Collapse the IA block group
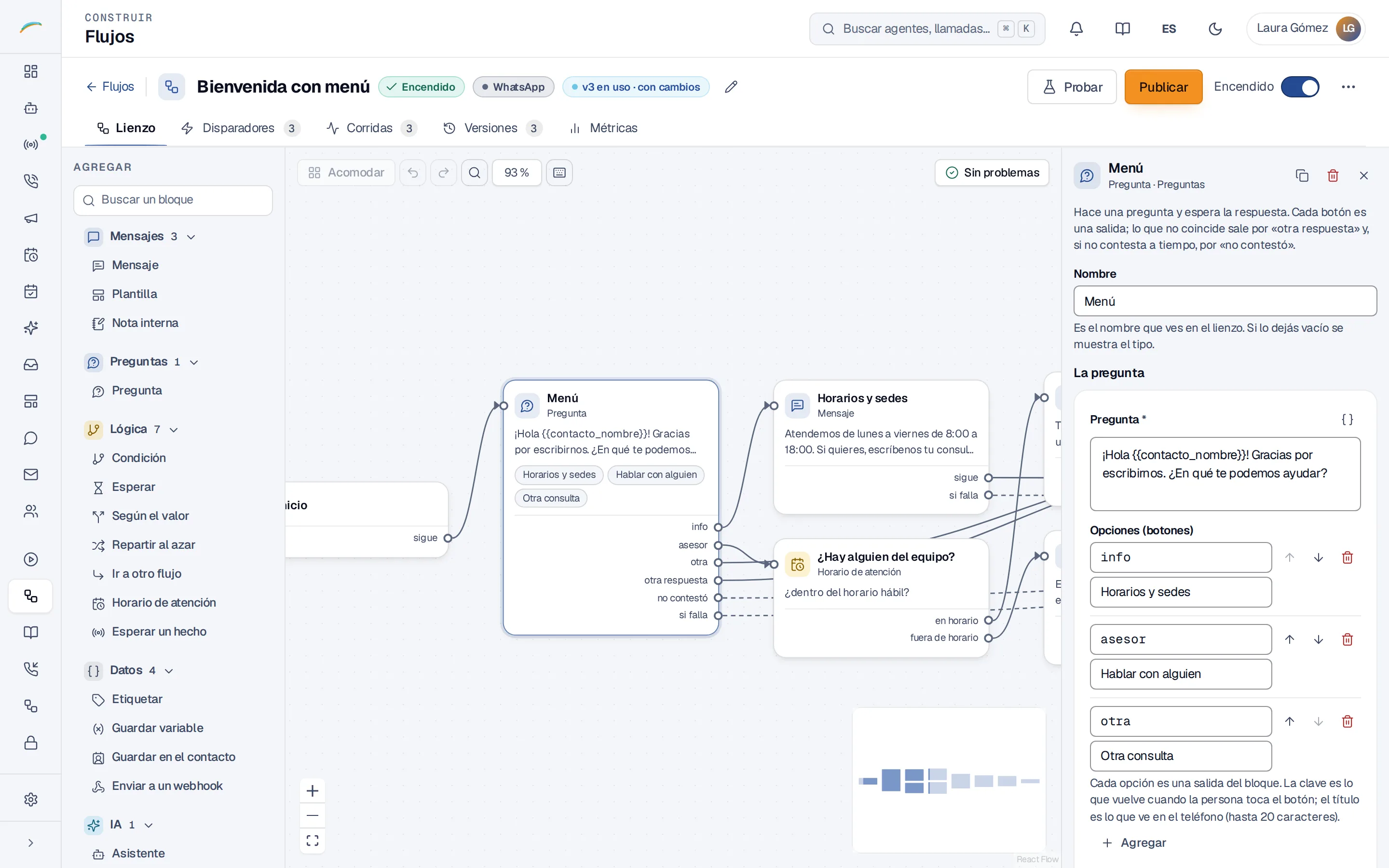Screen dimensions: 1389x868 point(120,825)
